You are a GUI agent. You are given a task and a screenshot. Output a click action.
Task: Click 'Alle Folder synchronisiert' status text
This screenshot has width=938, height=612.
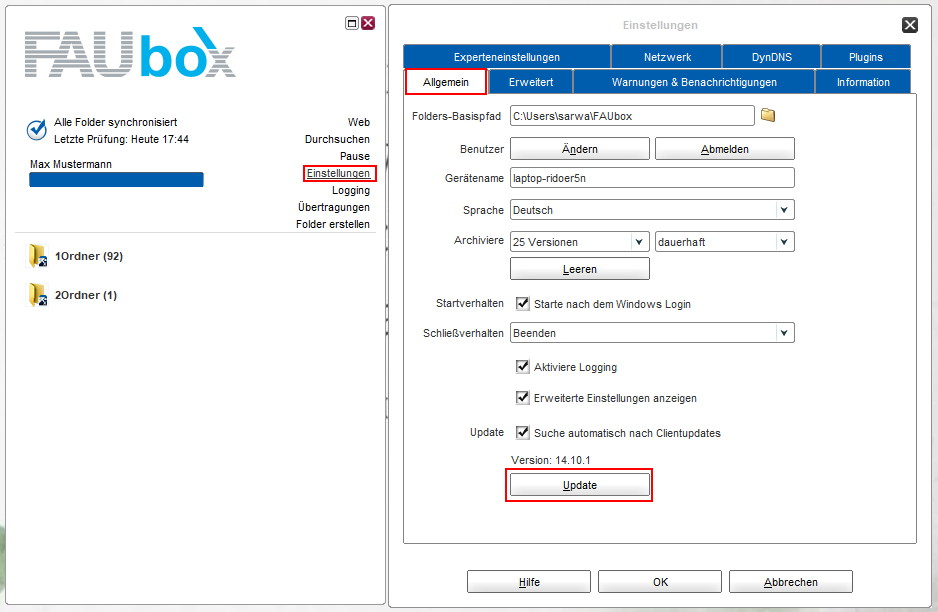click(115, 122)
